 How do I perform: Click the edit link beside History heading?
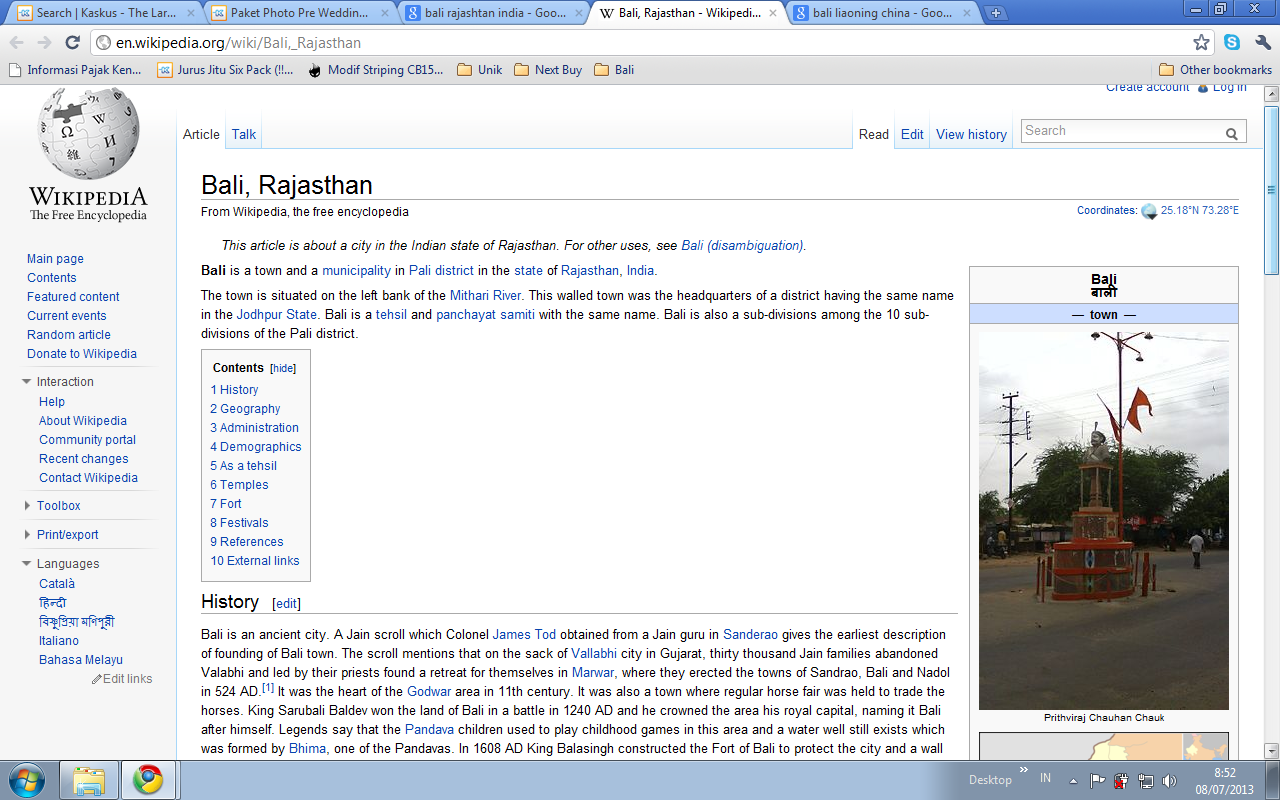tap(286, 604)
